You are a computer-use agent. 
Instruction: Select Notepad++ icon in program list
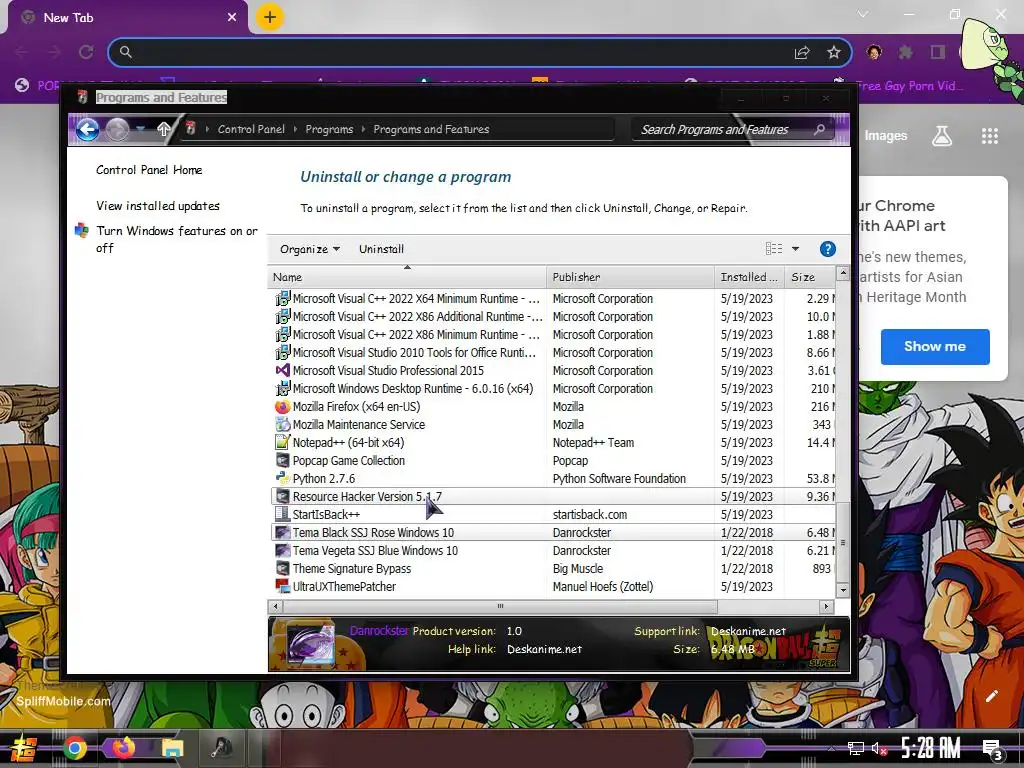(x=282, y=442)
